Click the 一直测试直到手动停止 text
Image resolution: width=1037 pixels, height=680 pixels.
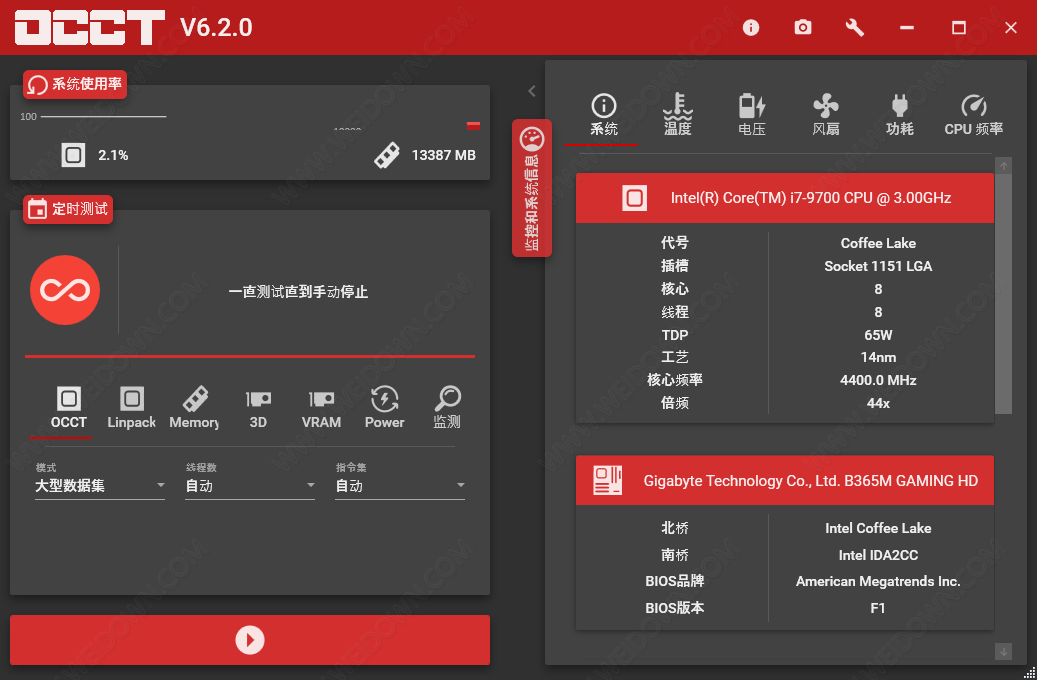click(x=298, y=292)
